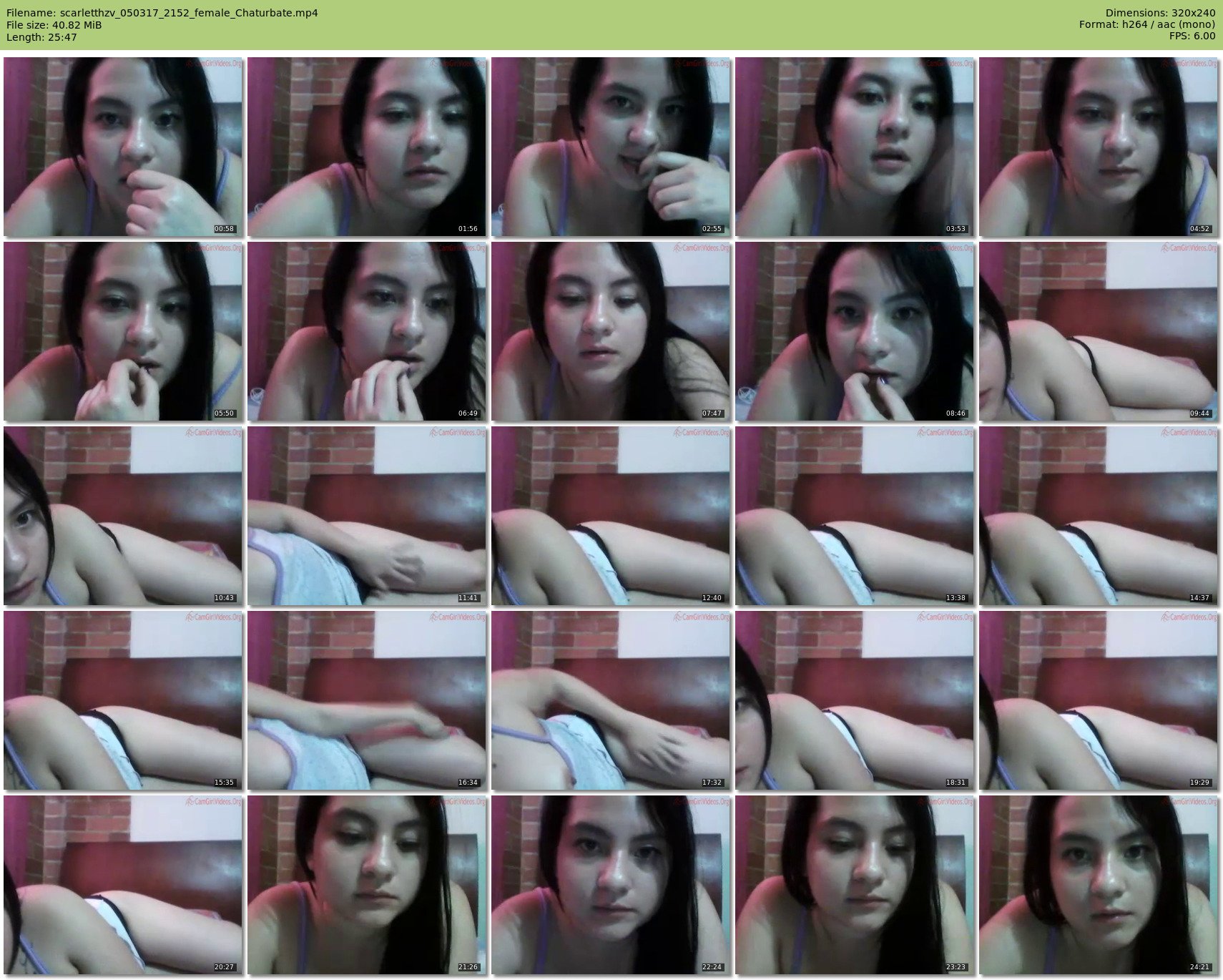Click the FPS 6.00 label

(1192, 36)
